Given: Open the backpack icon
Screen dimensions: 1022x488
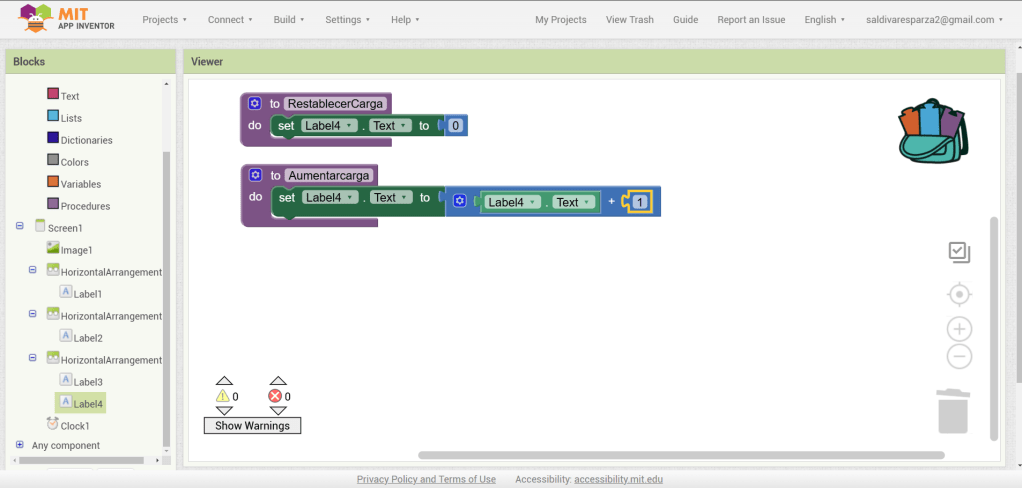Looking at the screenshot, I should click(x=933, y=130).
